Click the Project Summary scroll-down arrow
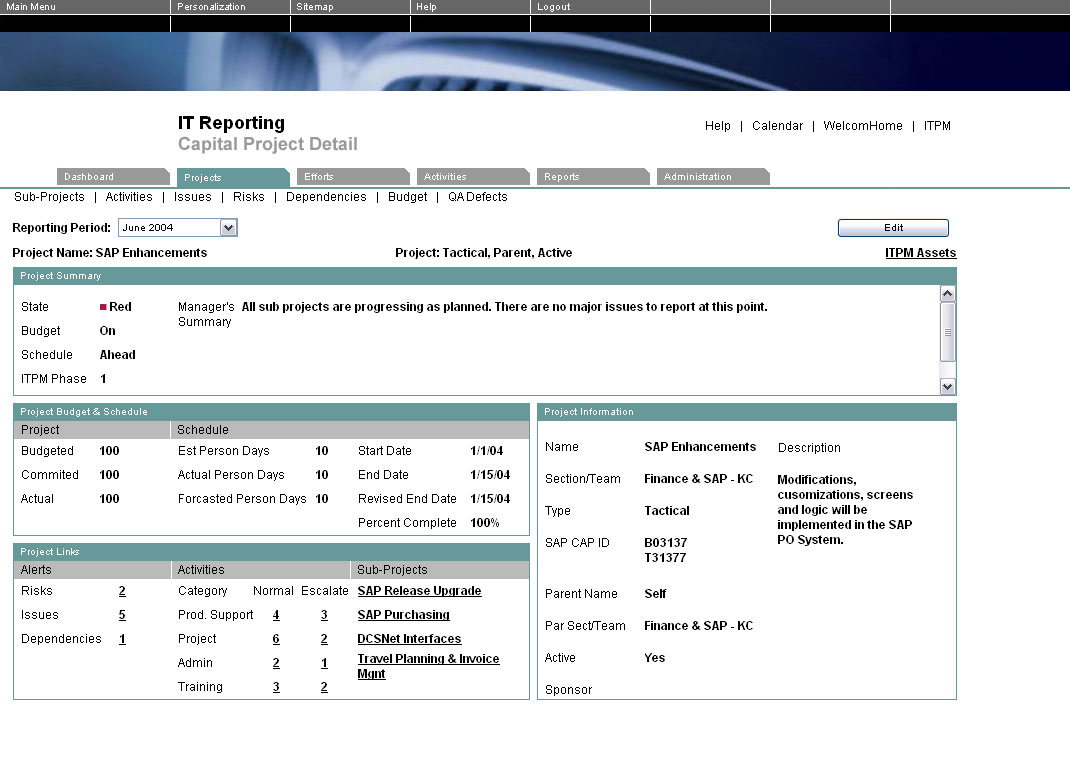Screen dimensions: 1070x780 click(x=947, y=386)
